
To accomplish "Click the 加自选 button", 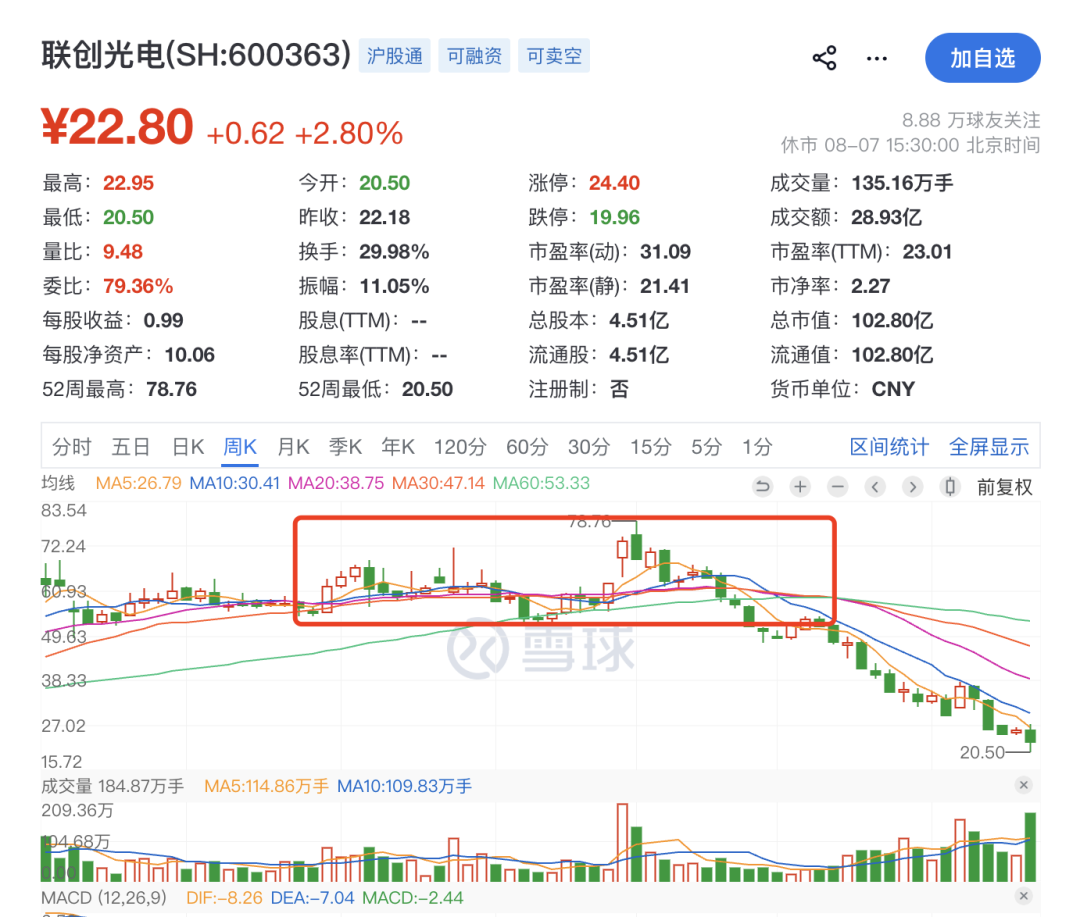I will click(982, 58).
